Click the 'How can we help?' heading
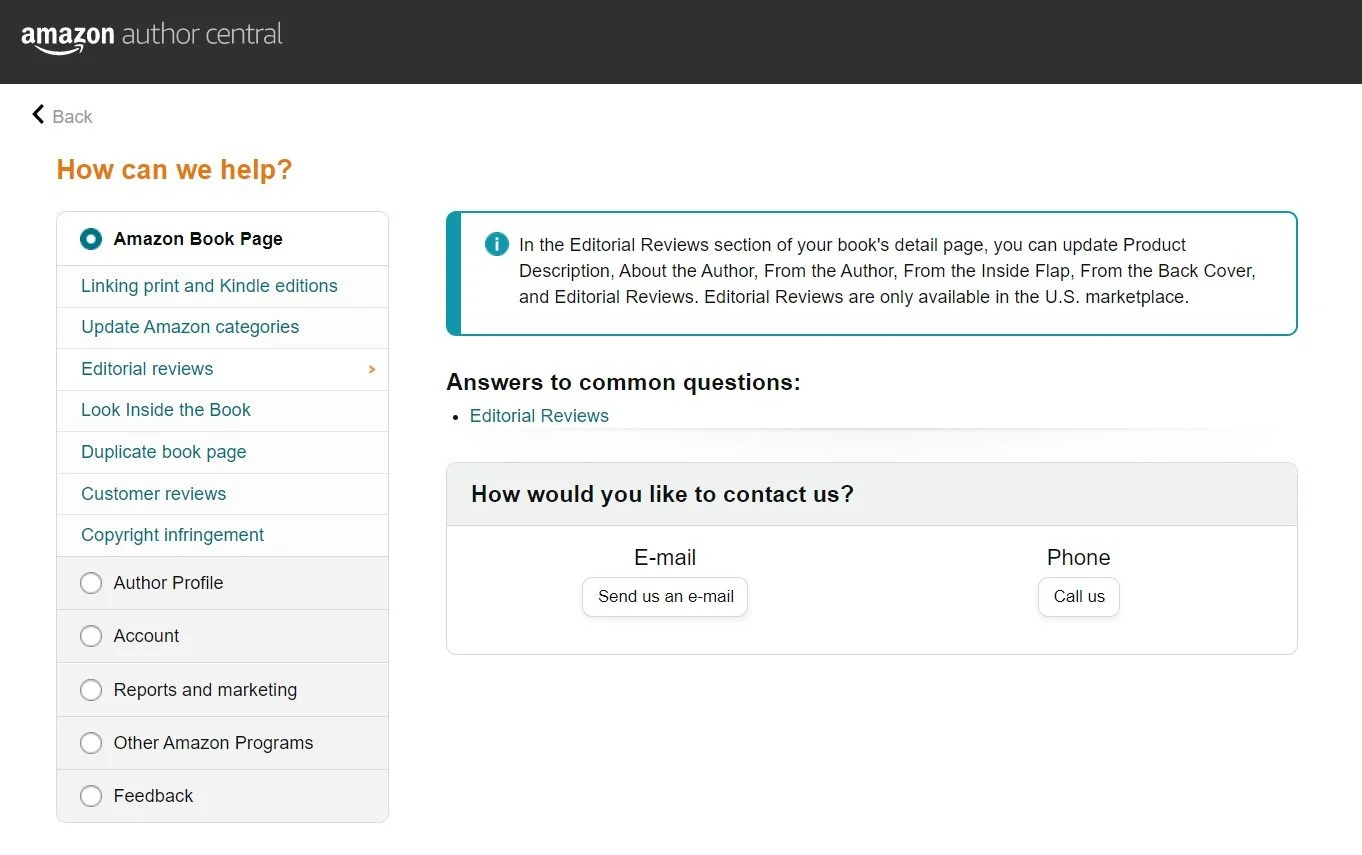This screenshot has height=855, width=1362. pyautogui.click(x=174, y=170)
